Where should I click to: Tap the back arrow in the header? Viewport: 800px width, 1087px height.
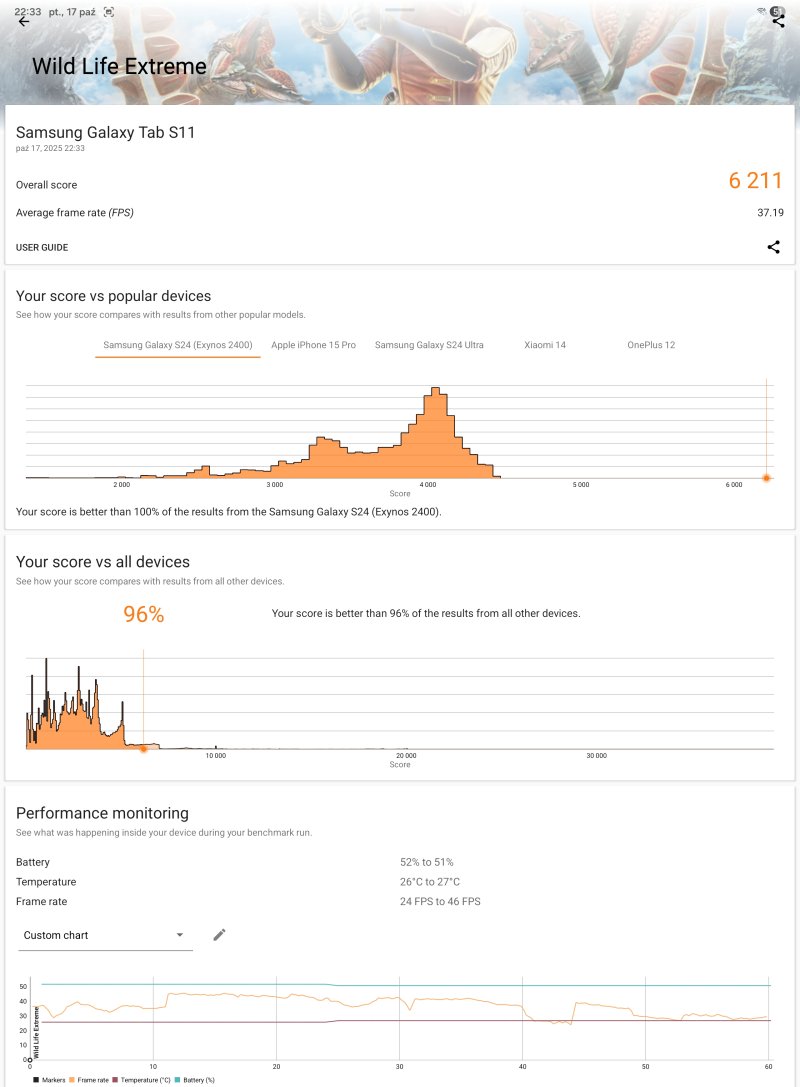tap(24, 21)
